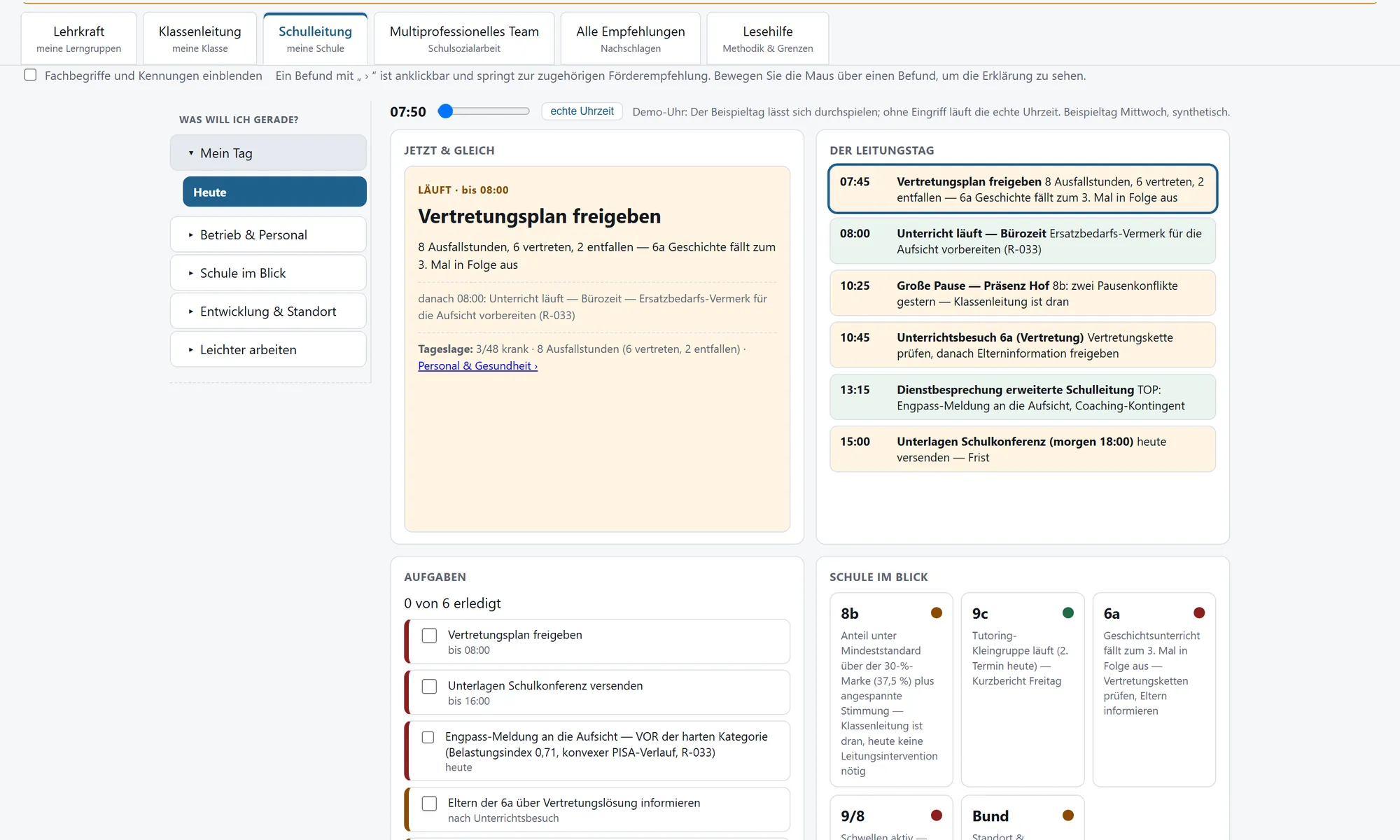Click the red status dot on 6a card
The image size is (1400, 840).
click(1199, 612)
